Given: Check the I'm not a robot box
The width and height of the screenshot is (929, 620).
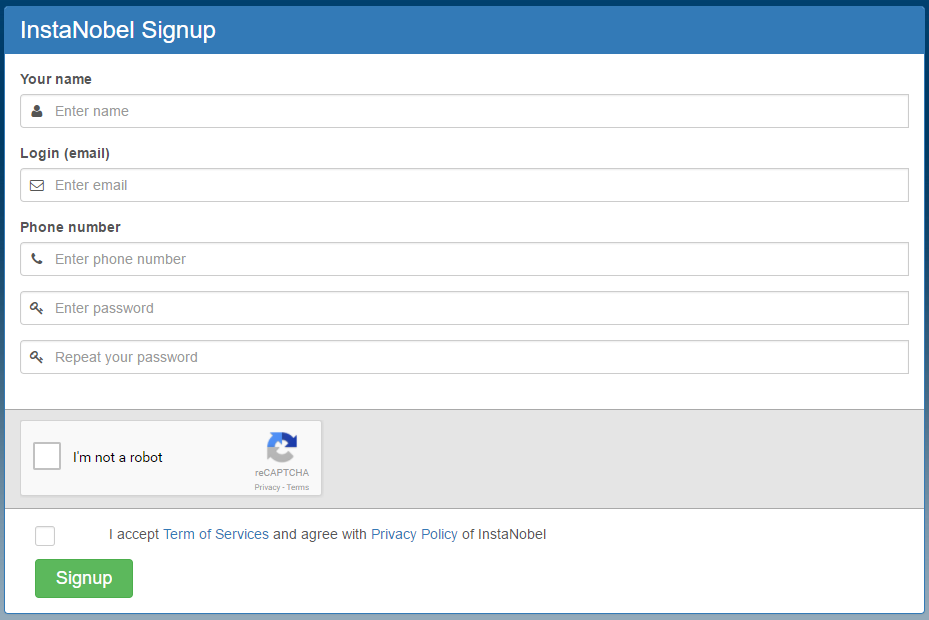Looking at the screenshot, I should (x=47, y=456).
